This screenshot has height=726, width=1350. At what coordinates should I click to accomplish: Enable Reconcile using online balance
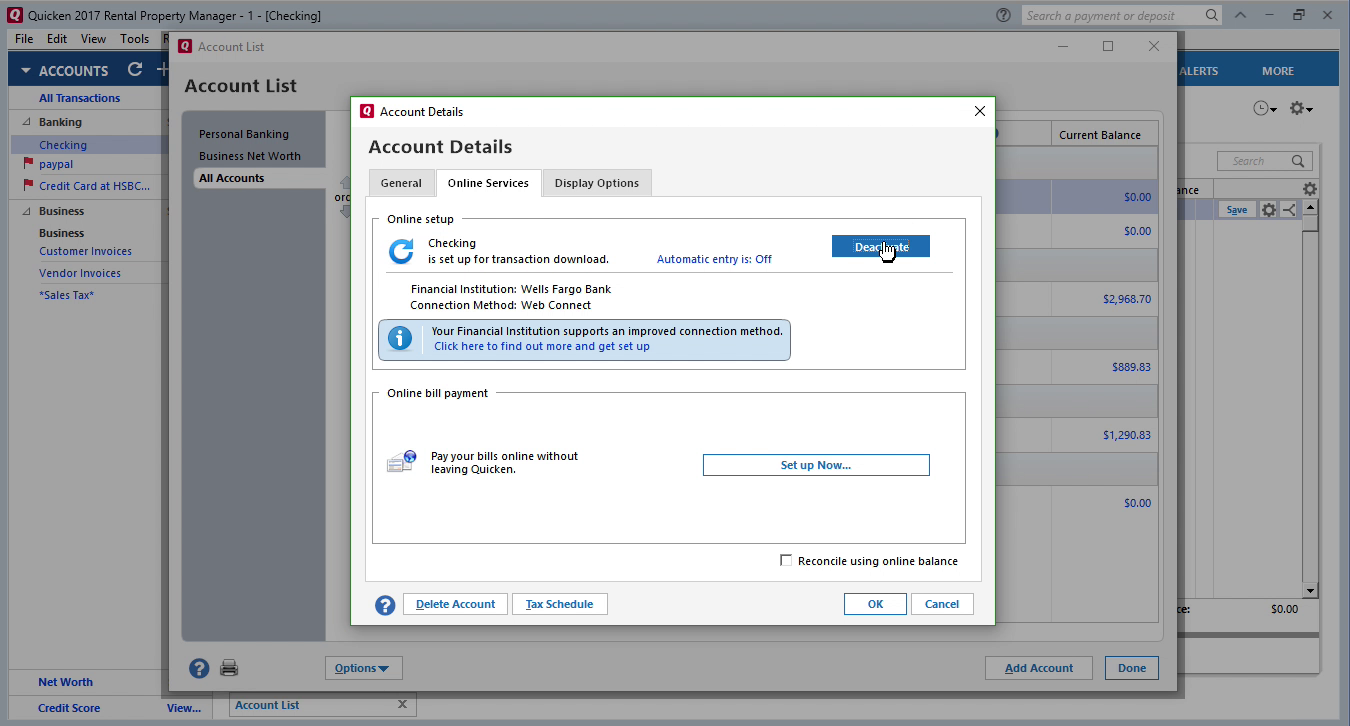point(786,561)
